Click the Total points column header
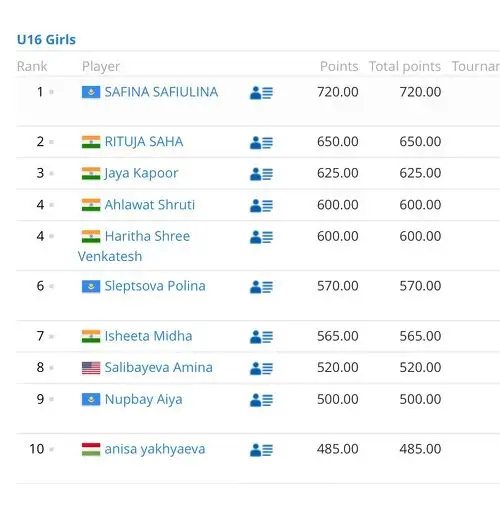 tap(405, 66)
